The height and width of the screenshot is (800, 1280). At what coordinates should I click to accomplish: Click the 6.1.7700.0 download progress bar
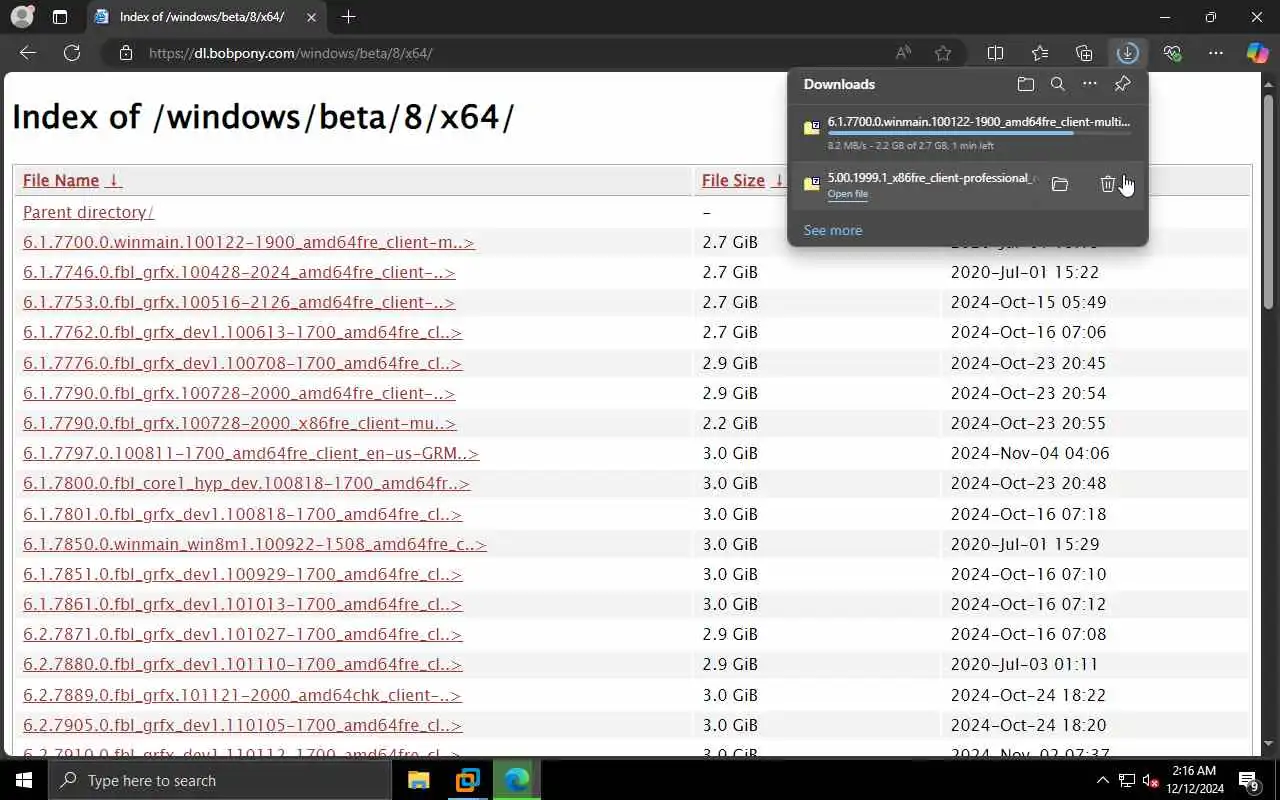[979, 133]
